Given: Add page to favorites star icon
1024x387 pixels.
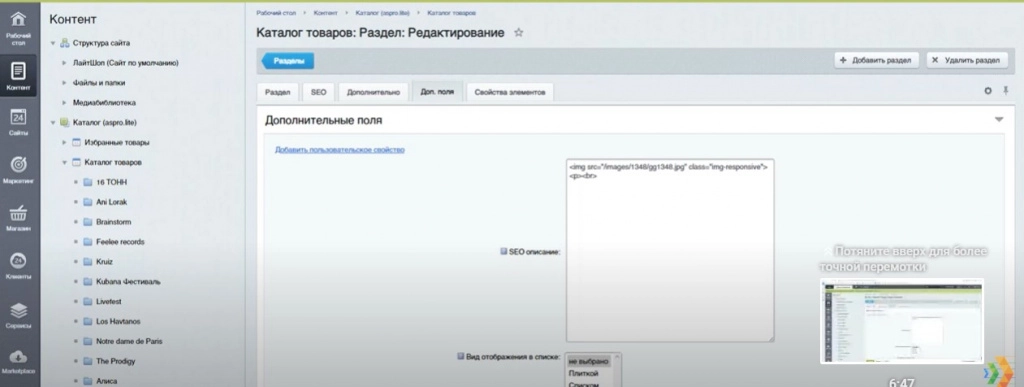Looking at the screenshot, I should (519, 33).
